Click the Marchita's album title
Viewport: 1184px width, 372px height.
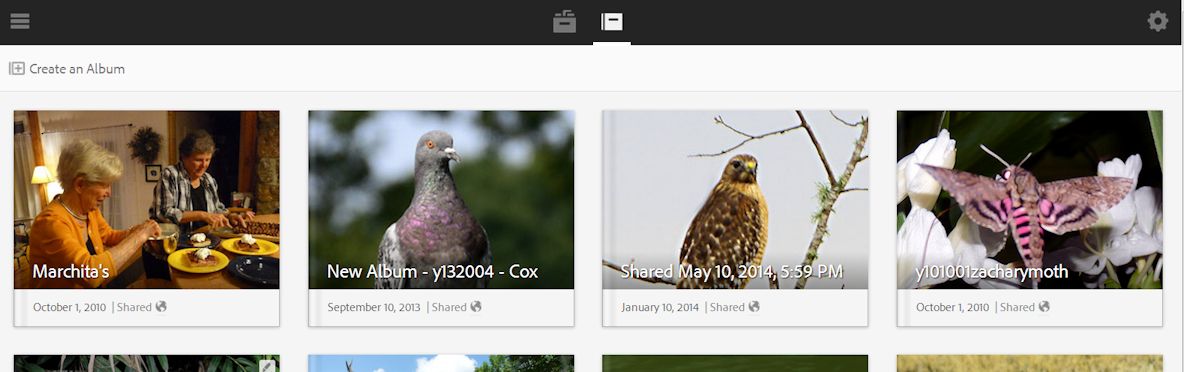[71, 272]
